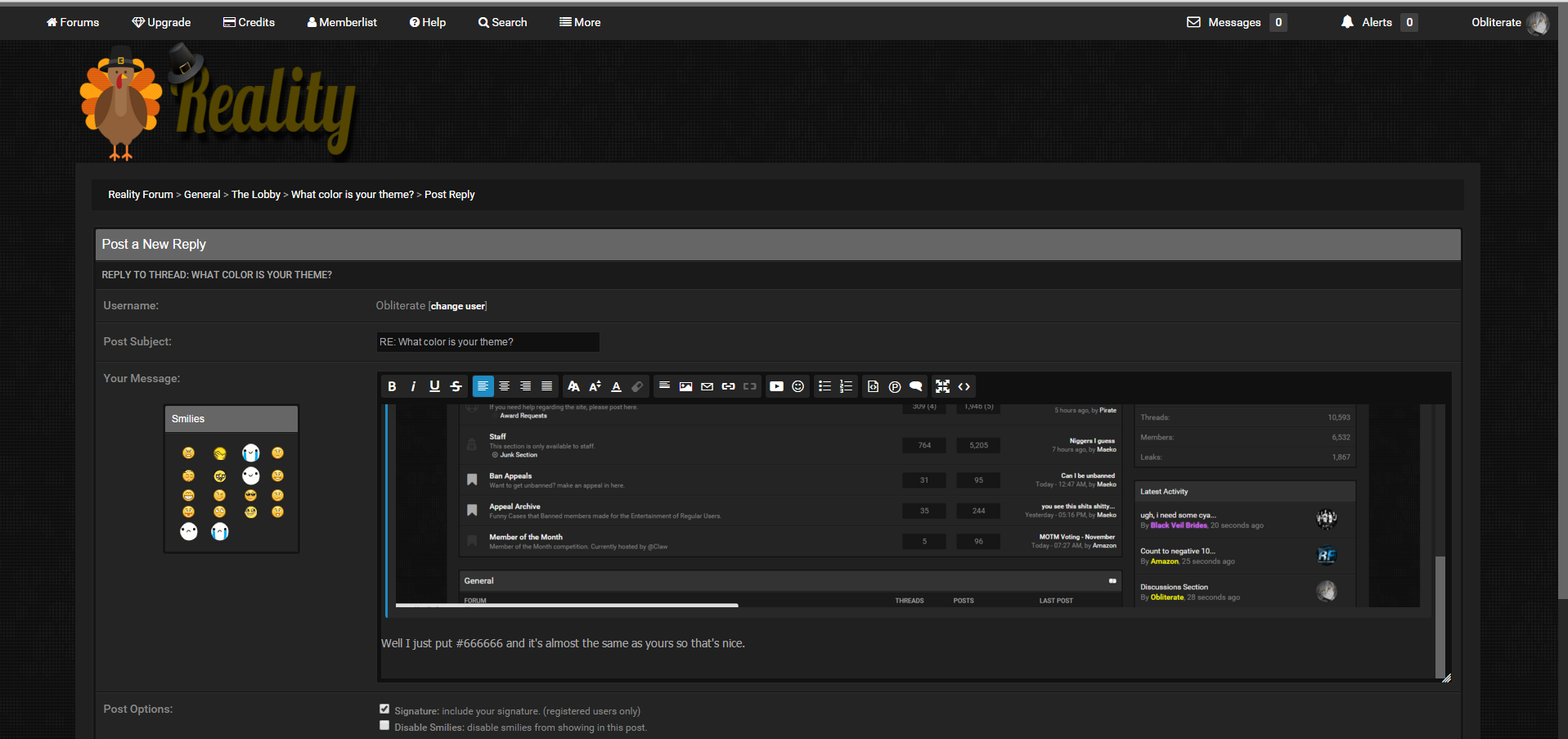Insert a hyperlink with the link icon
The height and width of the screenshot is (739, 1568).
pos(728,386)
